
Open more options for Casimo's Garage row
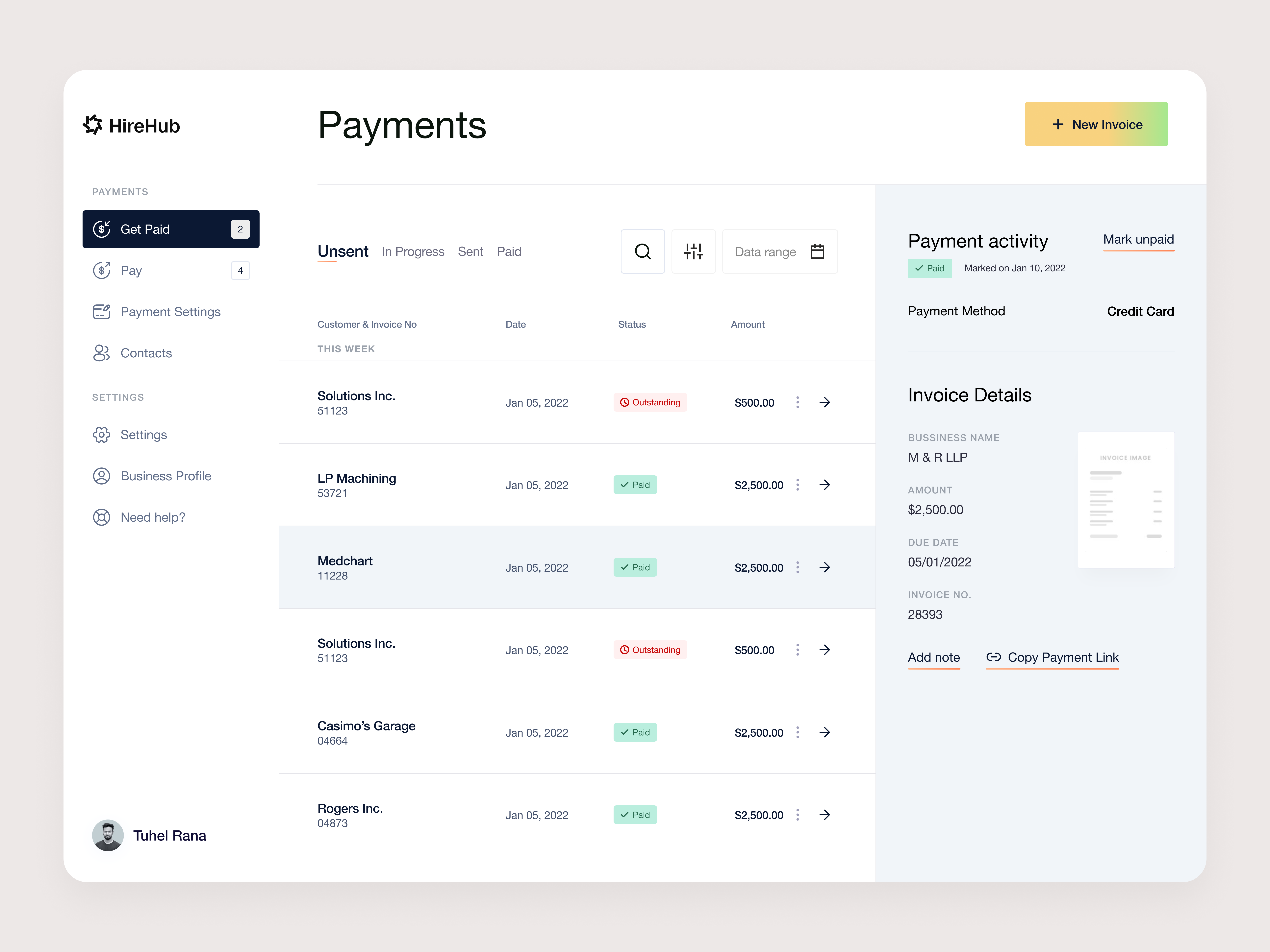click(x=798, y=732)
